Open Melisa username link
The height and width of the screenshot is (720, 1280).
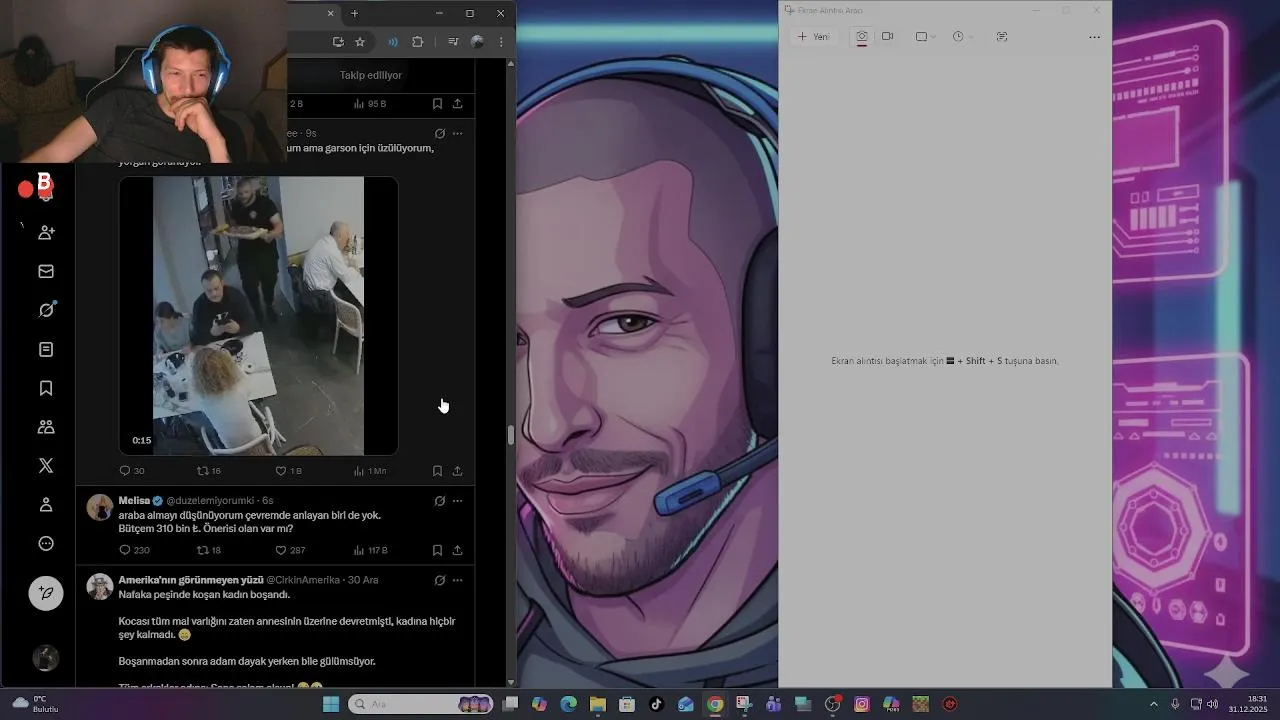(x=134, y=500)
